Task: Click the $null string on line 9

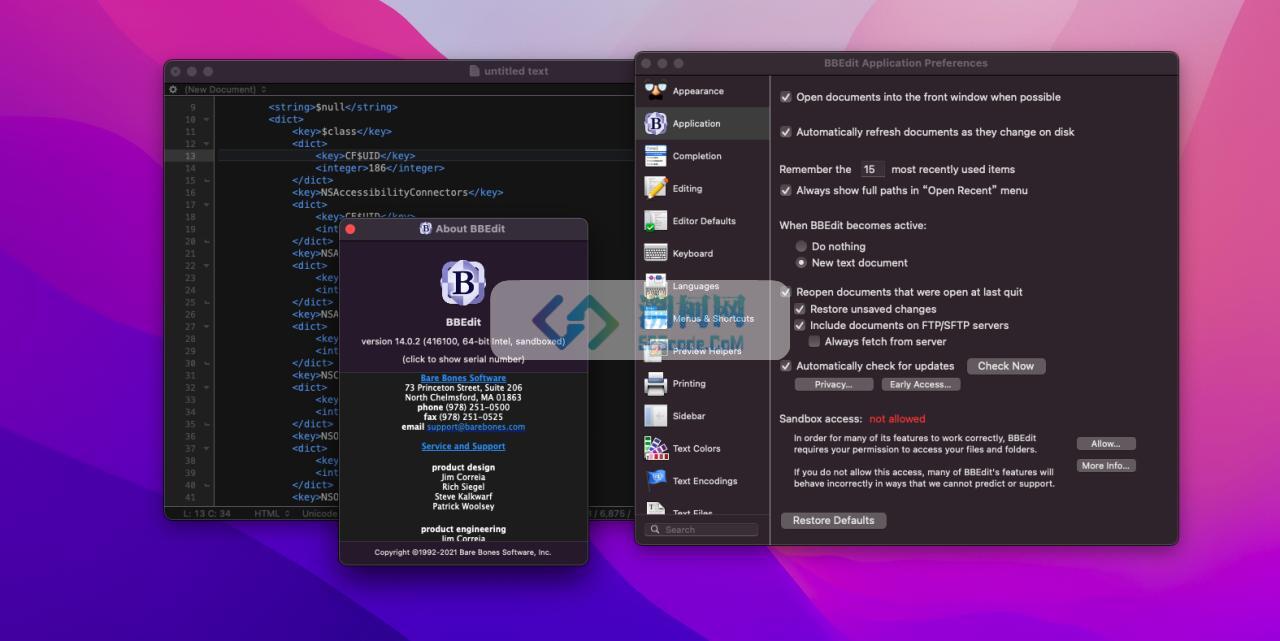Action: 333,108
